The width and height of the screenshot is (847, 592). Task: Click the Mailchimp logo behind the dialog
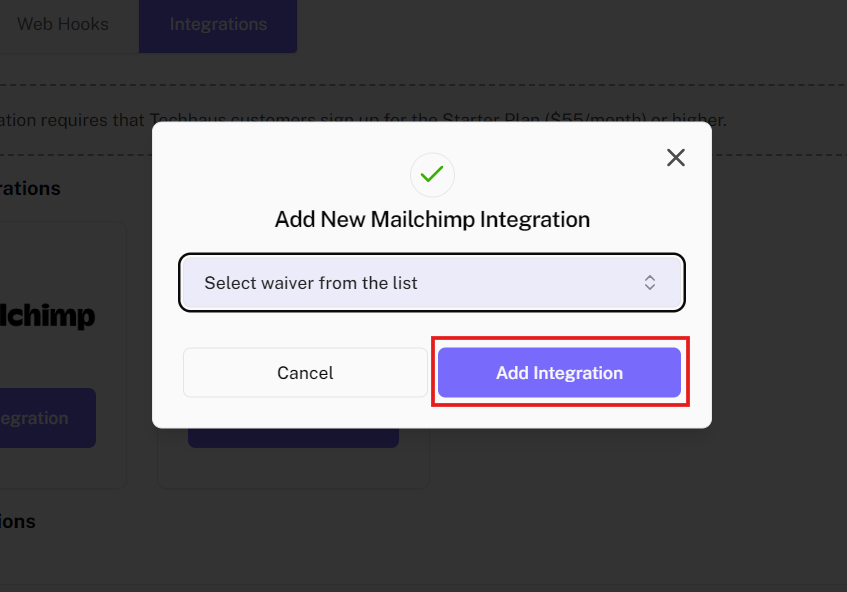[x=50, y=316]
